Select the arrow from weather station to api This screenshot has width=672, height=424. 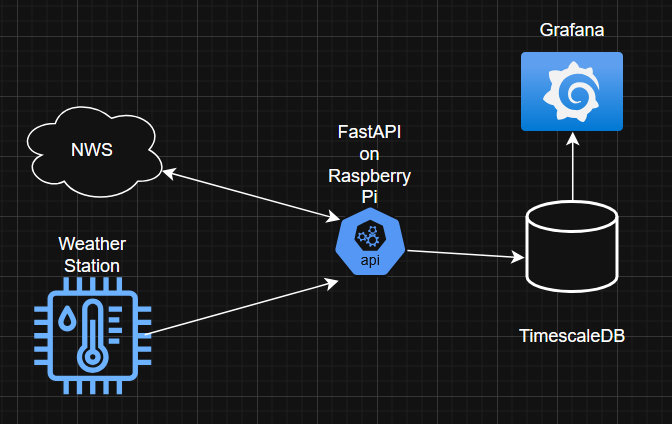pyautogui.click(x=242, y=307)
